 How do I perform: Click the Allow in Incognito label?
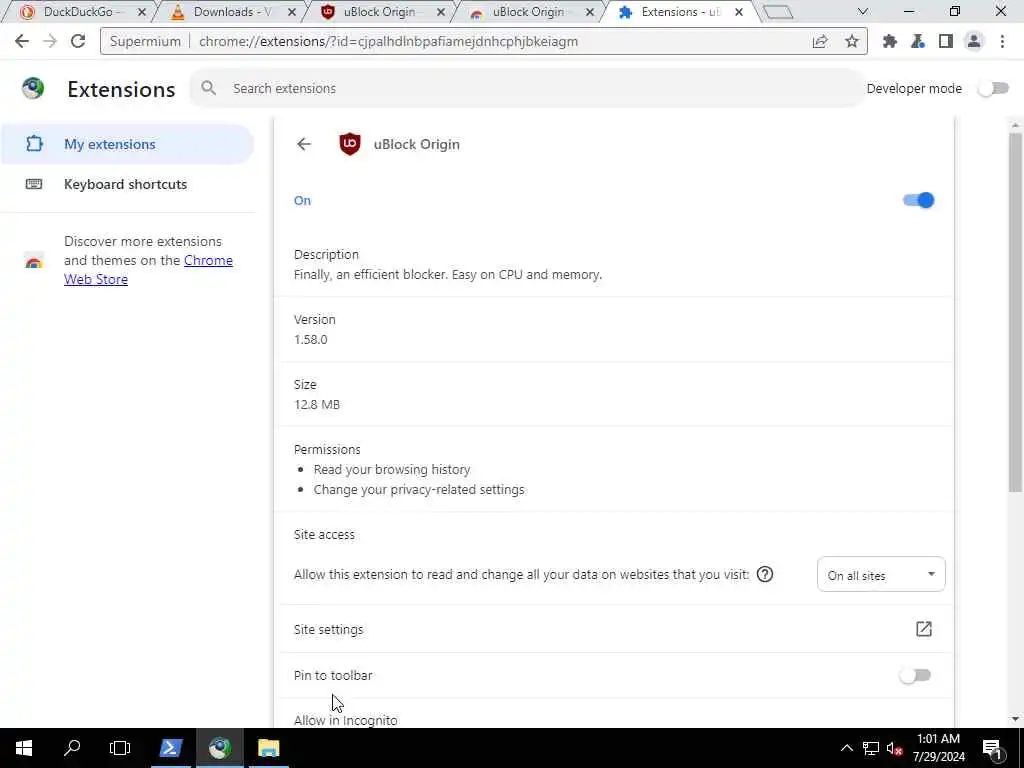[345, 720]
